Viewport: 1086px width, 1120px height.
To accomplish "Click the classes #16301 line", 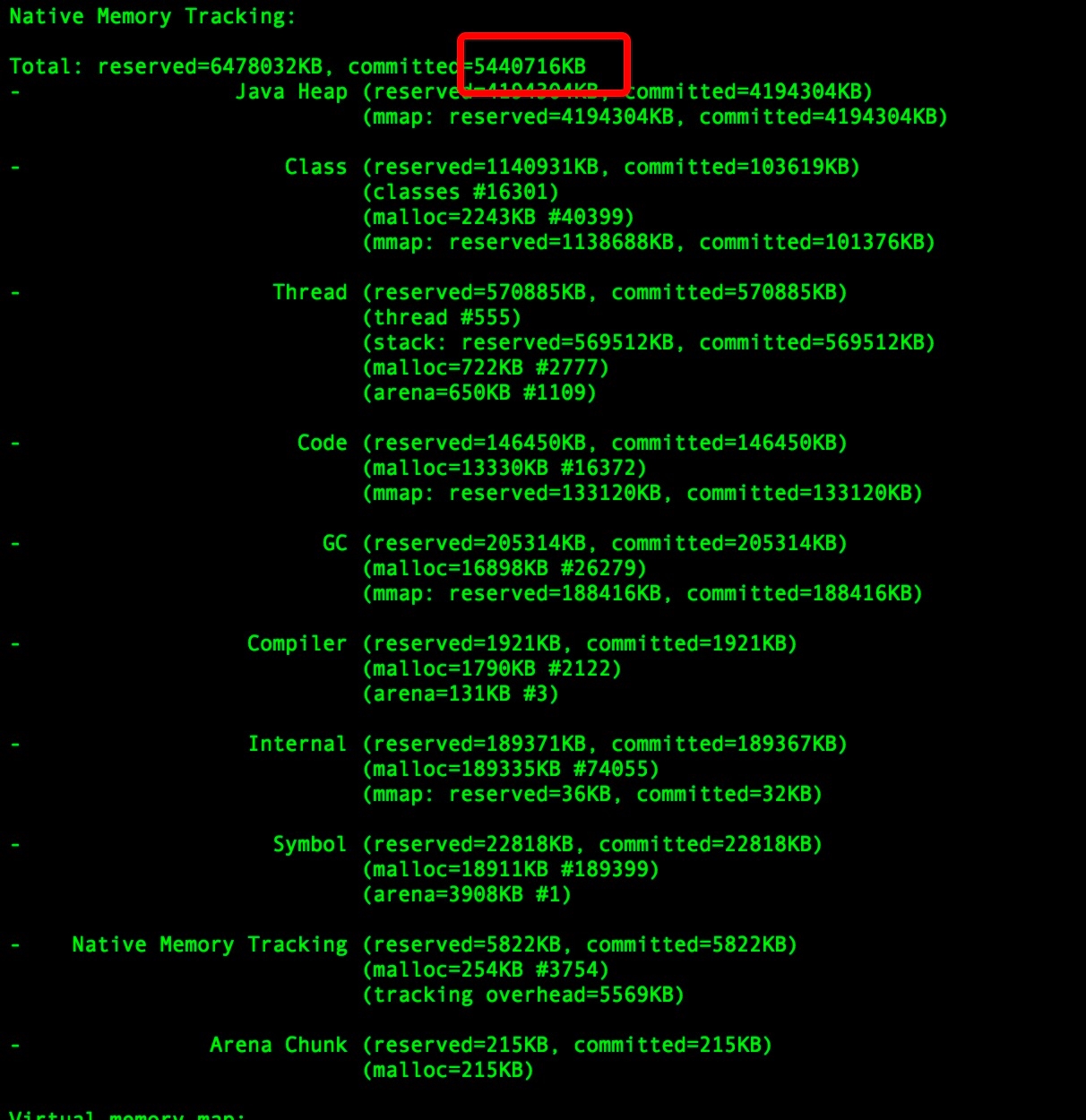I will 461,192.
